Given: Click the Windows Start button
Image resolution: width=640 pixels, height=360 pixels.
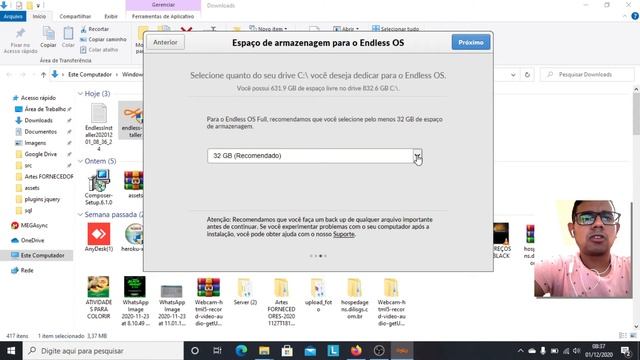Looking at the screenshot, I should coord(11,351).
